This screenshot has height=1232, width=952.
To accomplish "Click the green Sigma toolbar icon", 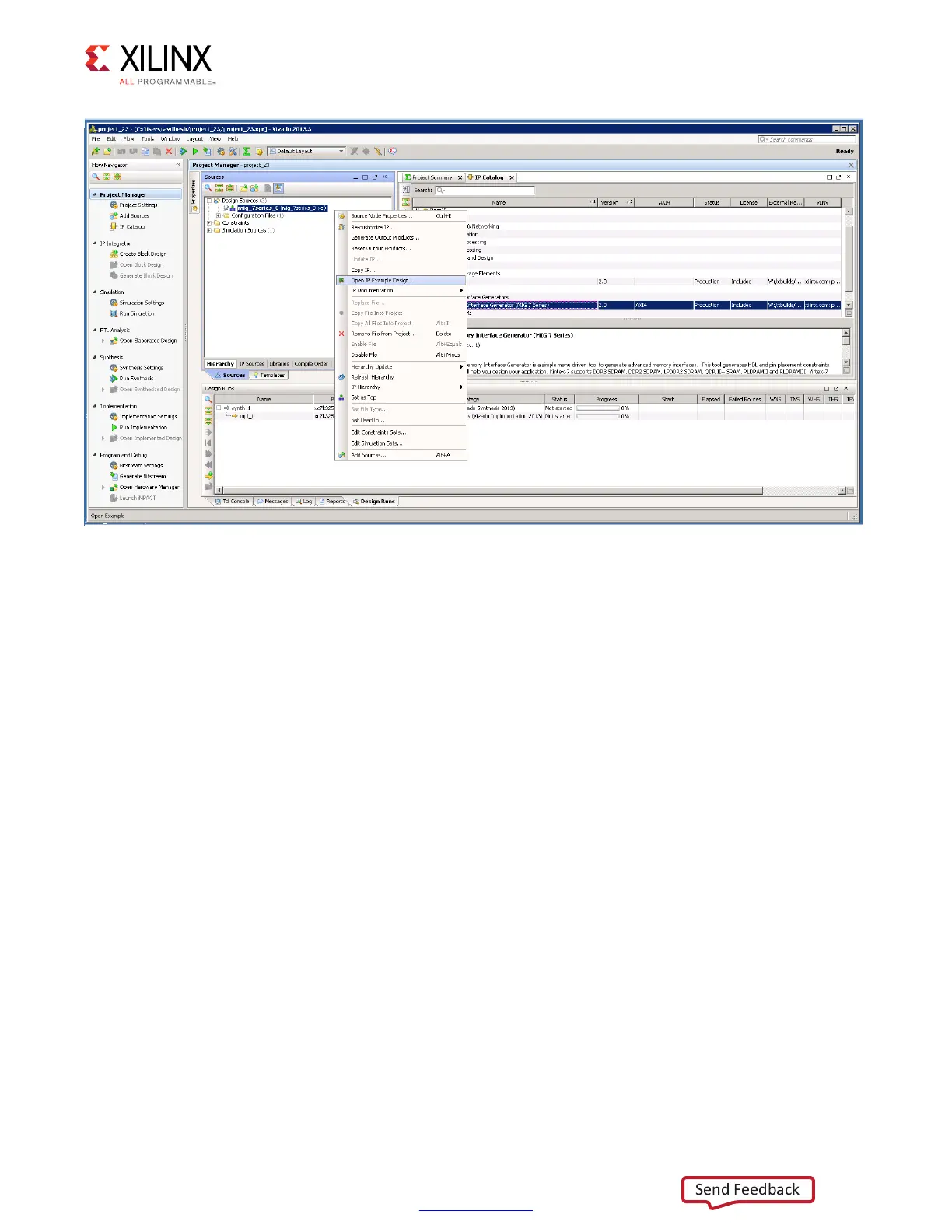I will point(247,152).
